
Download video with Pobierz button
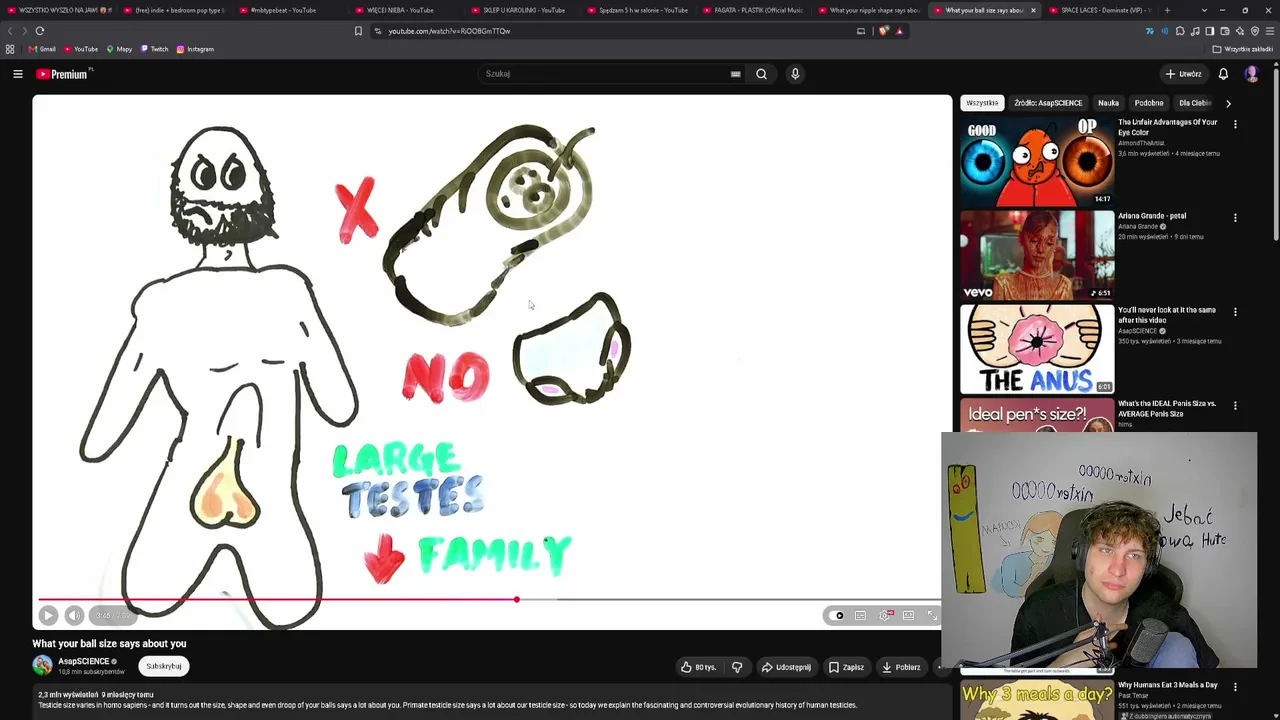(901, 667)
